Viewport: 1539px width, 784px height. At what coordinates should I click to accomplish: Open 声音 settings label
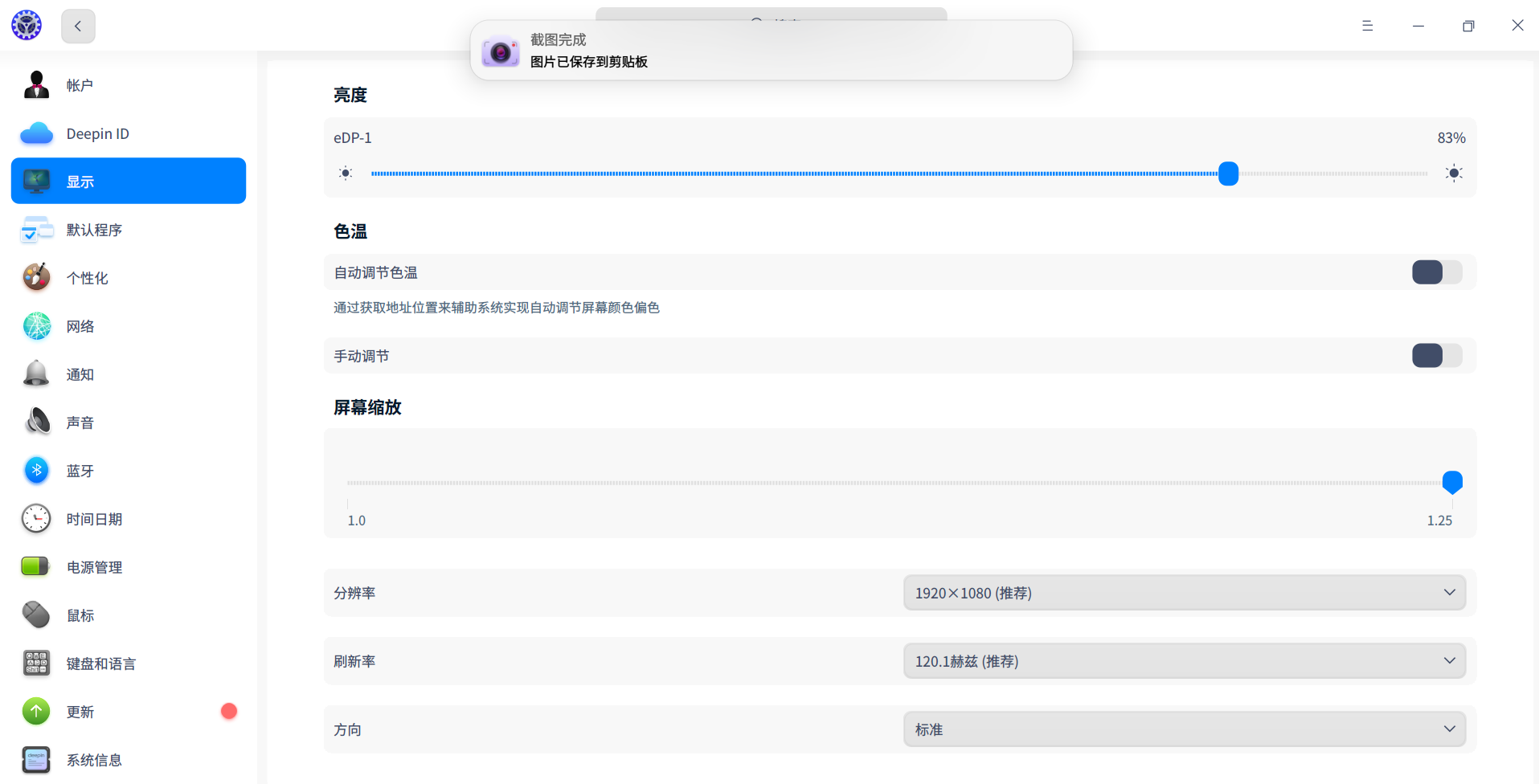pyautogui.click(x=80, y=423)
